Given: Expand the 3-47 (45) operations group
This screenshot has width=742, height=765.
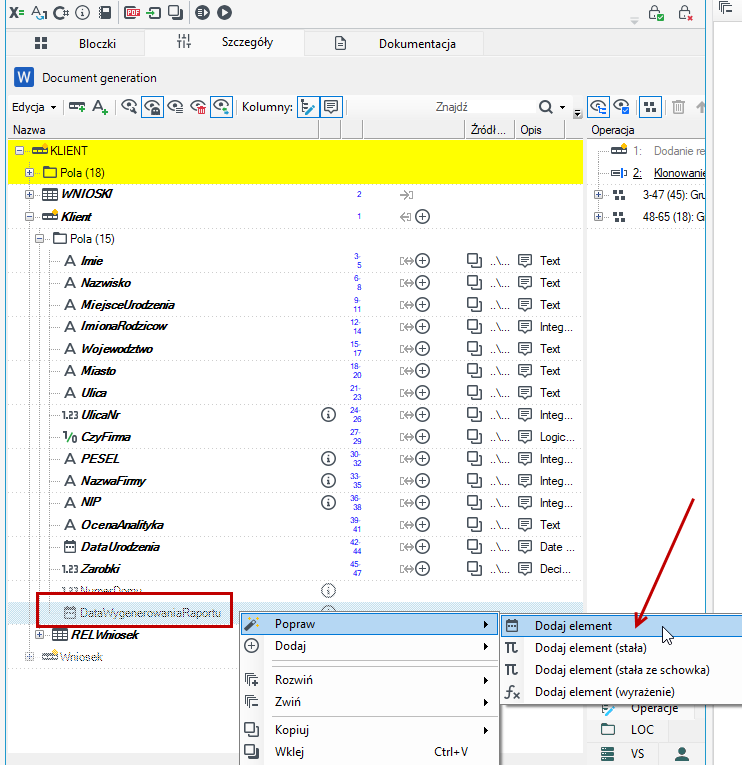Looking at the screenshot, I should [x=598, y=194].
